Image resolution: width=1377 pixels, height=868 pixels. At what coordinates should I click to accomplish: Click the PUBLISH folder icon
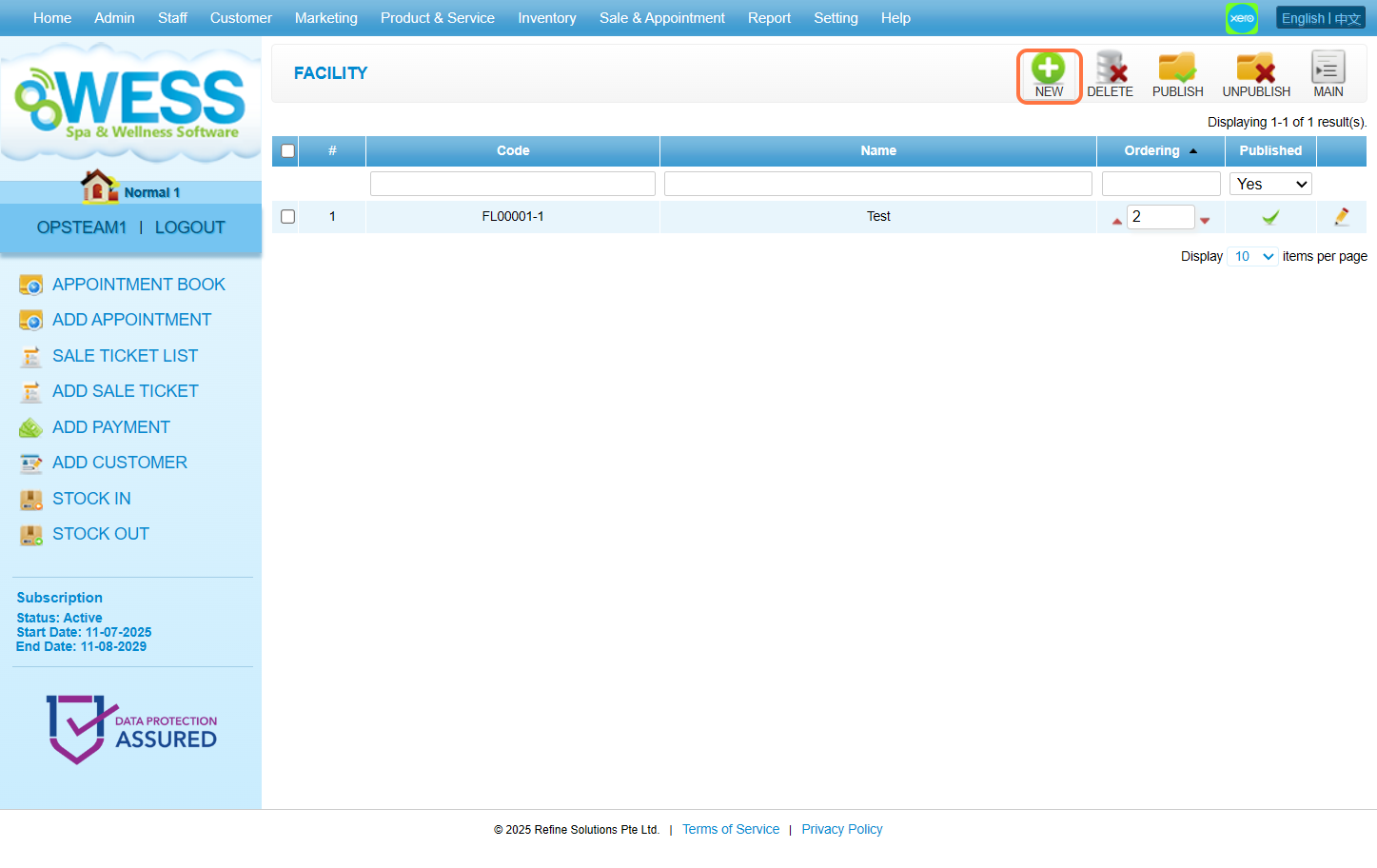[x=1177, y=69]
